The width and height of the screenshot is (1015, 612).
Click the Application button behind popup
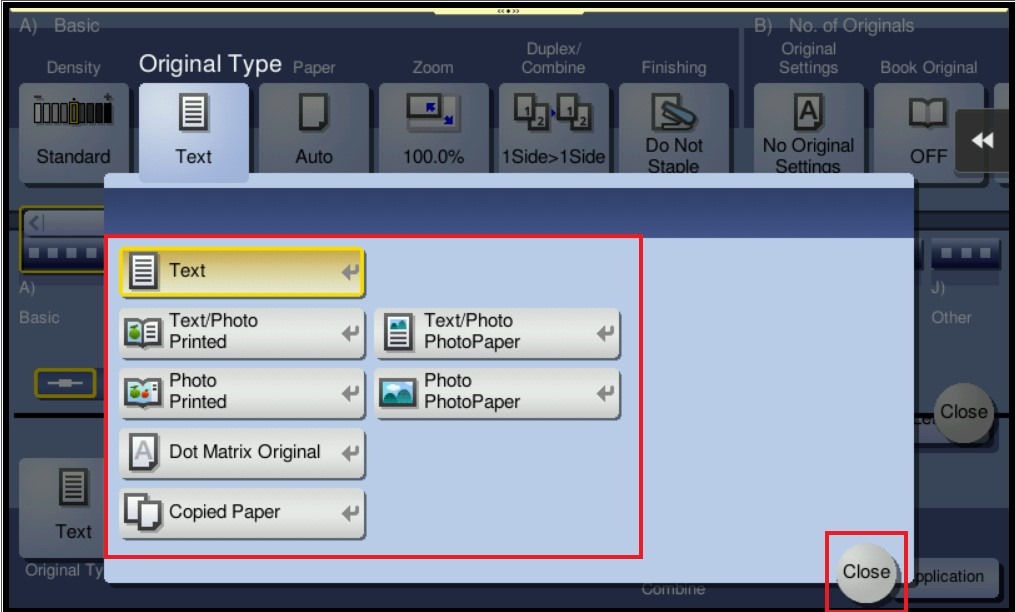(x=950, y=576)
